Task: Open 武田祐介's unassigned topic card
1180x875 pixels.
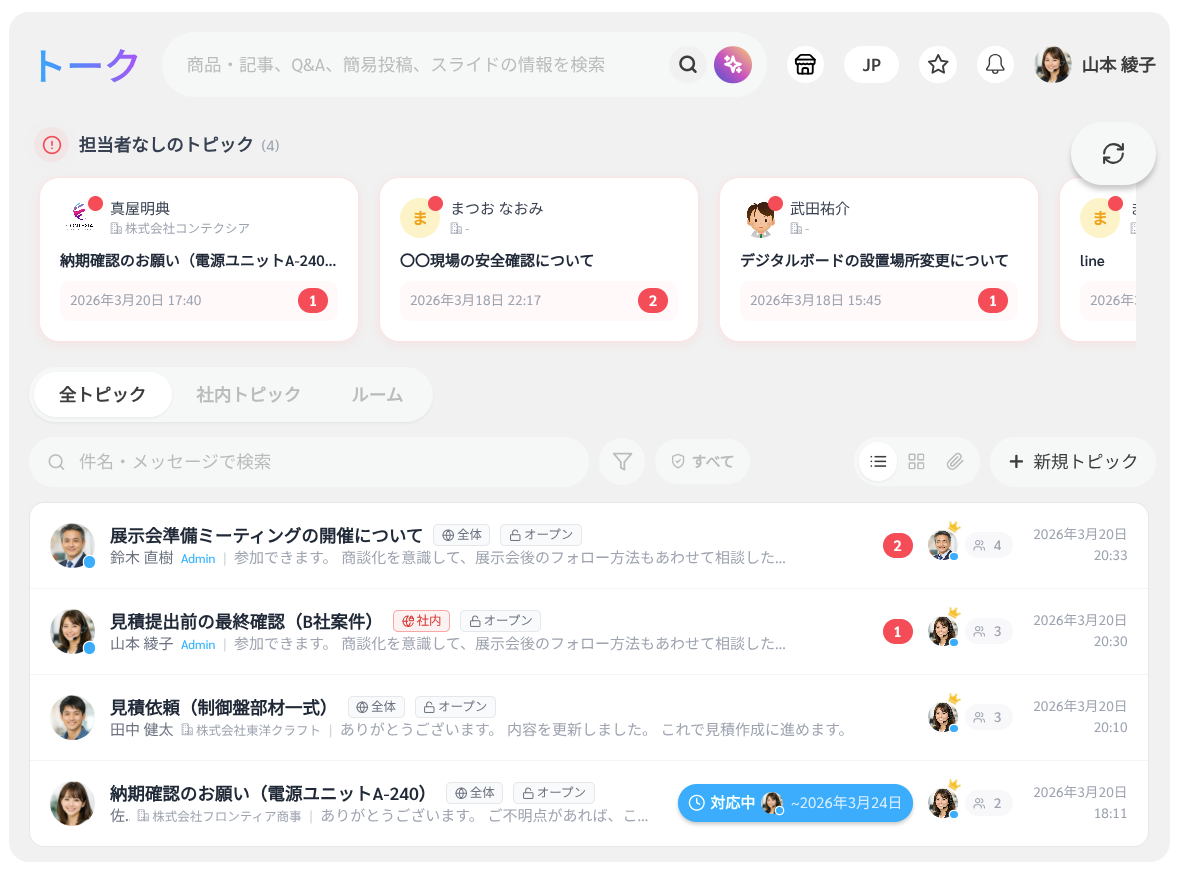Action: pyautogui.click(x=878, y=260)
